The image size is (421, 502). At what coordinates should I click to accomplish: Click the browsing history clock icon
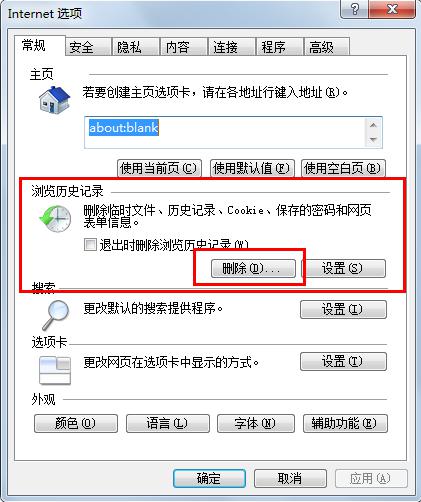click(55, 219)
